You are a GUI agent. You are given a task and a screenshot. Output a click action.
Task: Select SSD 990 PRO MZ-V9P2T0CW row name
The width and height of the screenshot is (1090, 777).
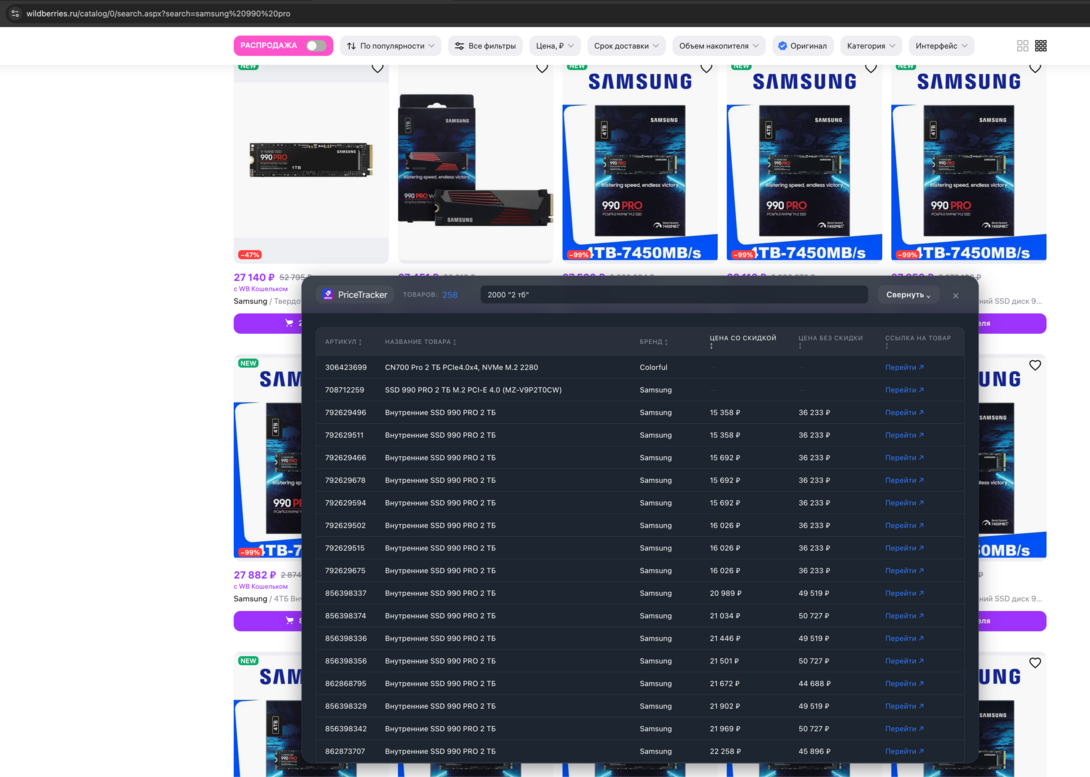click(473, 390)
